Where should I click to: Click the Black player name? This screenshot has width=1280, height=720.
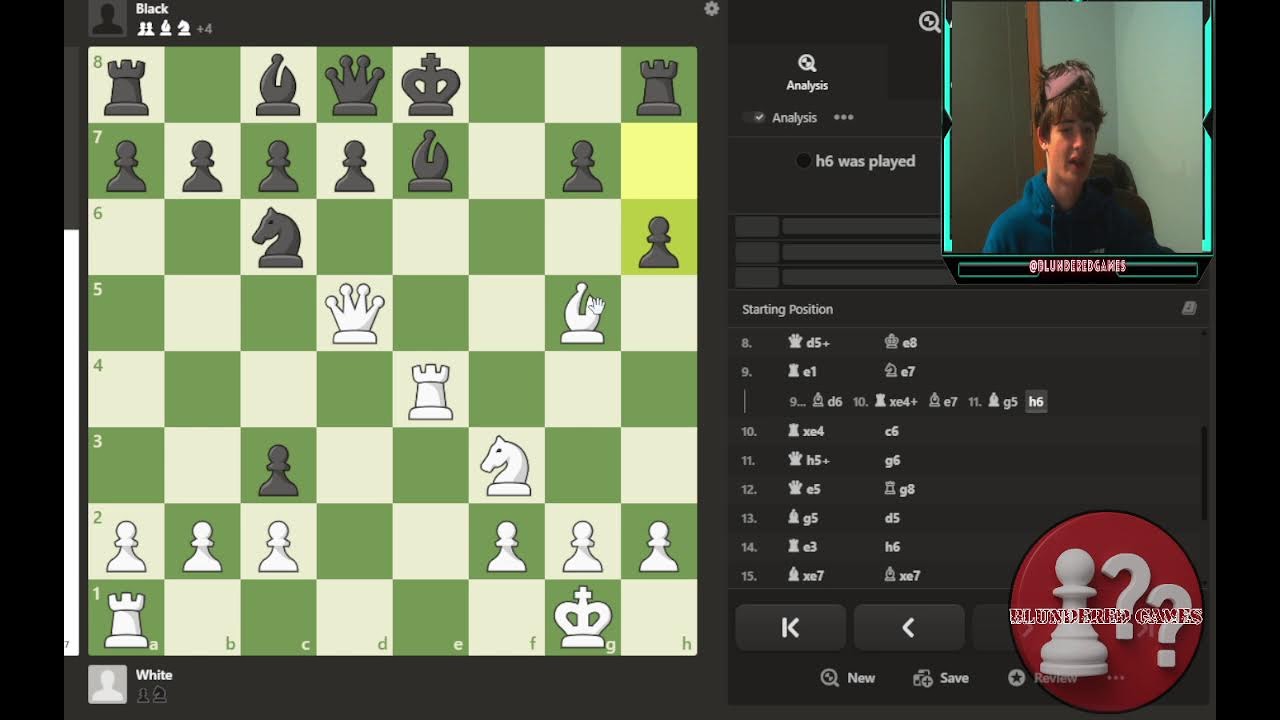pyautogui.click(x=152, y=9)
